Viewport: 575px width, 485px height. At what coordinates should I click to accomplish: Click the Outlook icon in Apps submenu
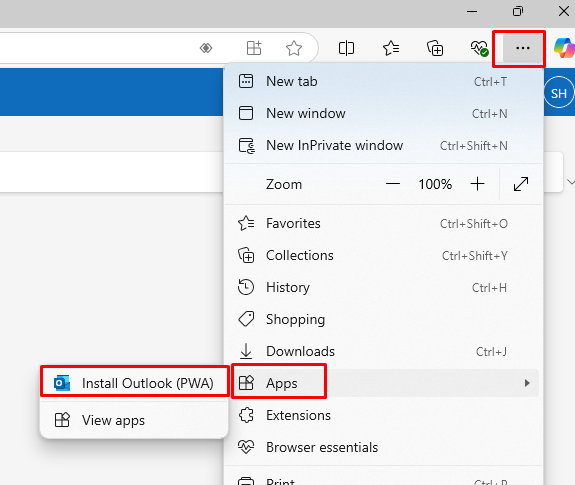pyautogui.click(x=62, y=383)
